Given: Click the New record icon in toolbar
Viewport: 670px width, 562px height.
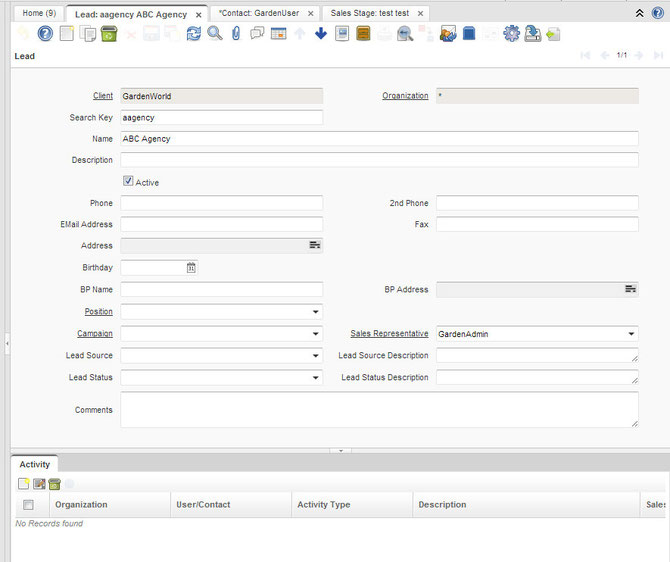Looking at the screenshot, I should tap(66, 33).
